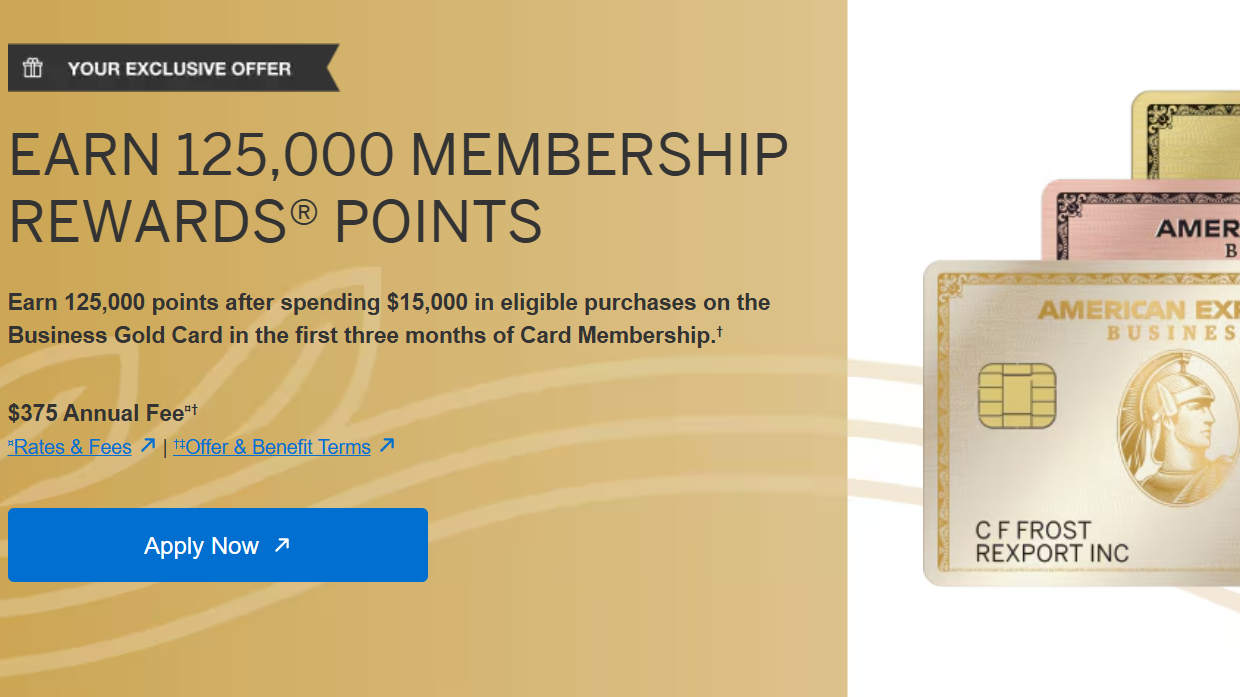
Task: Click the bold offer description paragraph
Action: click(390, 318)
